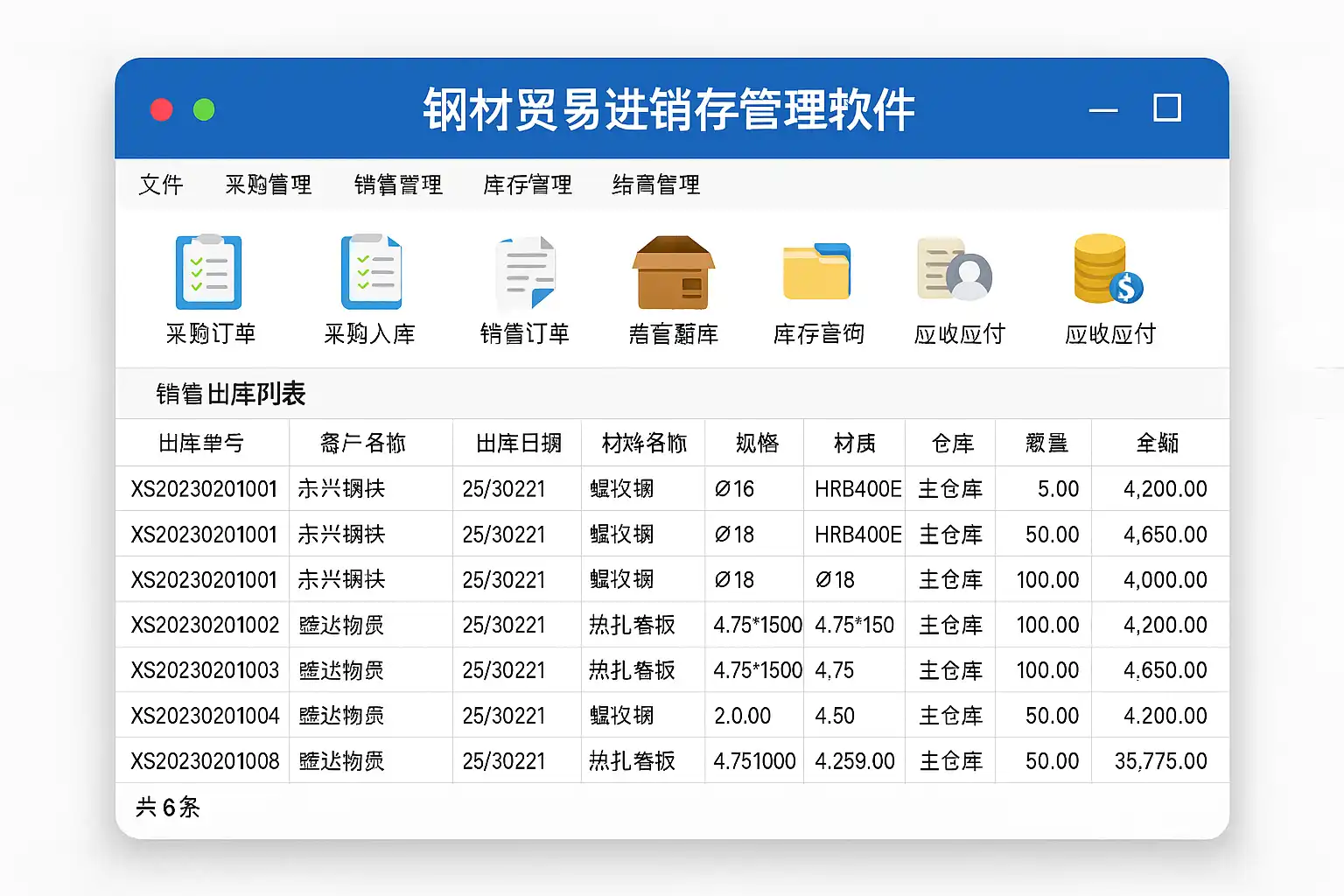Click the Ø16 specification cell
The height and width of the screenshot is (896, 1344).
point(734,489)
